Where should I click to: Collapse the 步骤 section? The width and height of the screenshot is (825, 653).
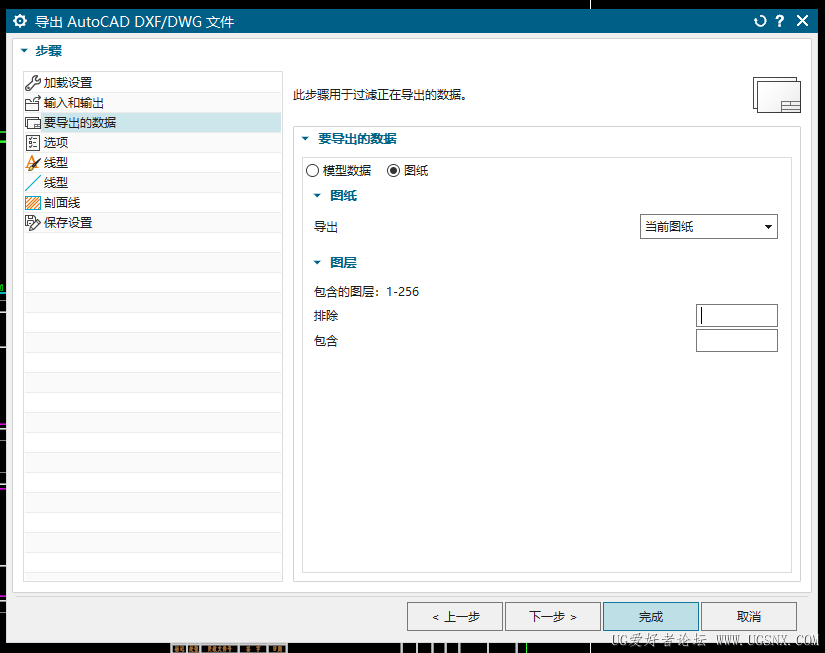[x=24, y=51]
